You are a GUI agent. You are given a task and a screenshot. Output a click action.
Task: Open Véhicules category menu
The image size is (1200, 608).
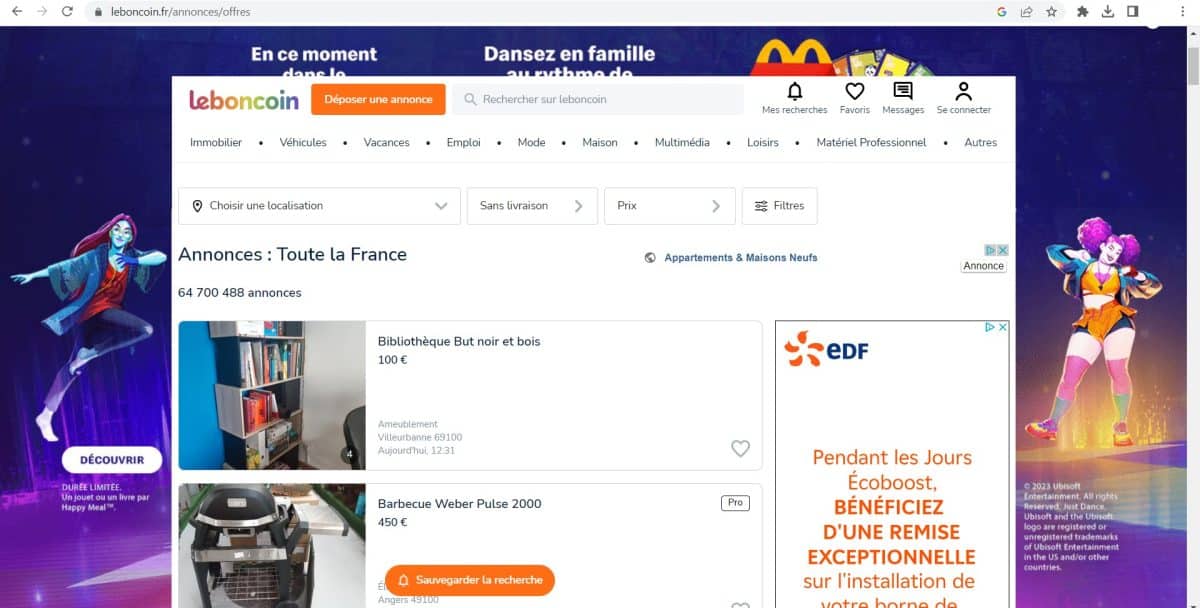coord(303,143)
